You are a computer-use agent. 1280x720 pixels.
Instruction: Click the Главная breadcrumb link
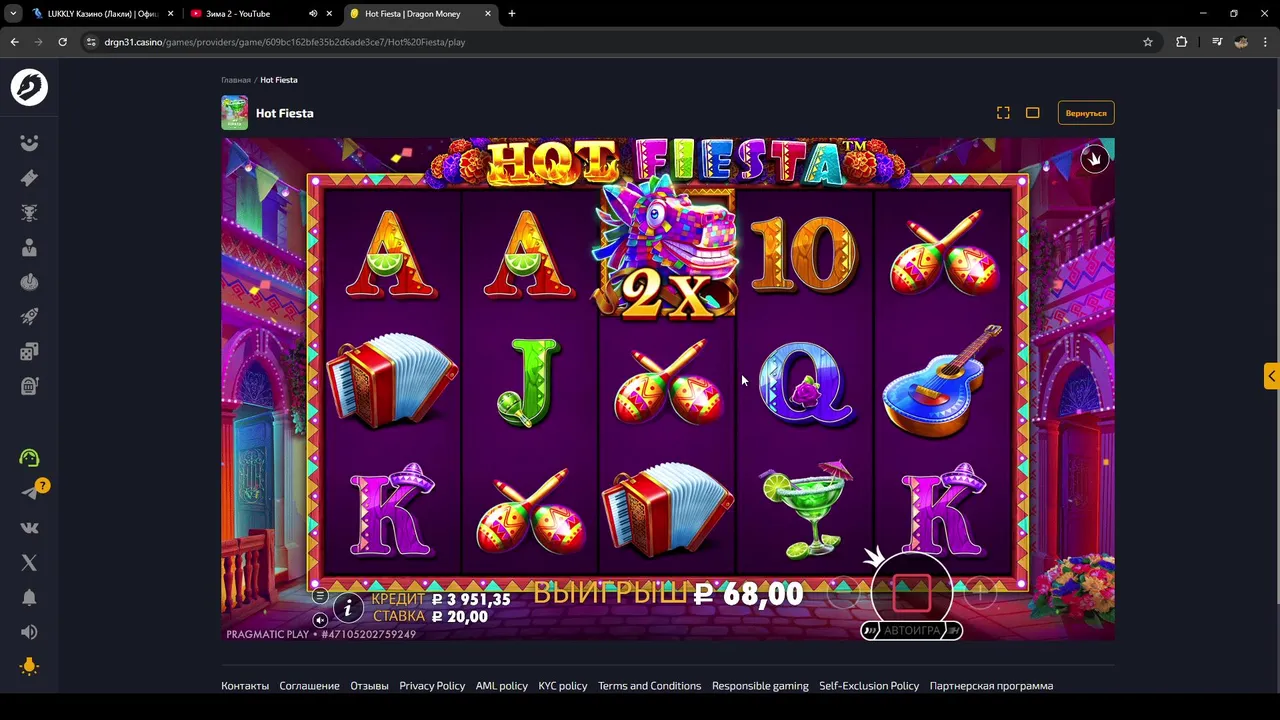236,80
